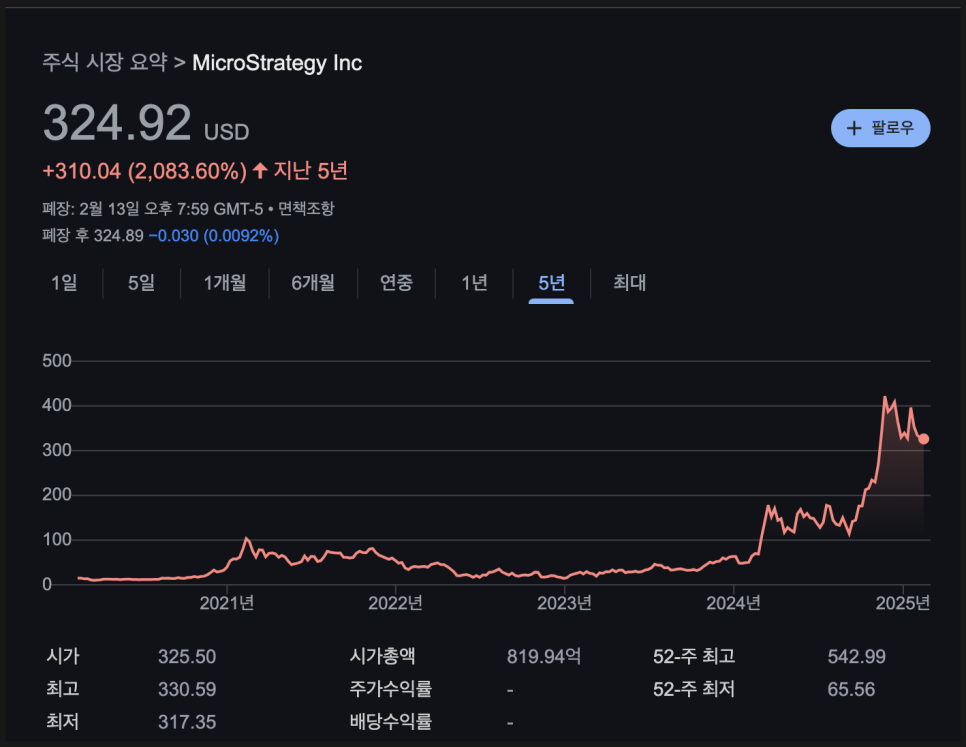Switch to the 6개월 range tab
This screenshot has width=966, height=747.
coord(313,283)
